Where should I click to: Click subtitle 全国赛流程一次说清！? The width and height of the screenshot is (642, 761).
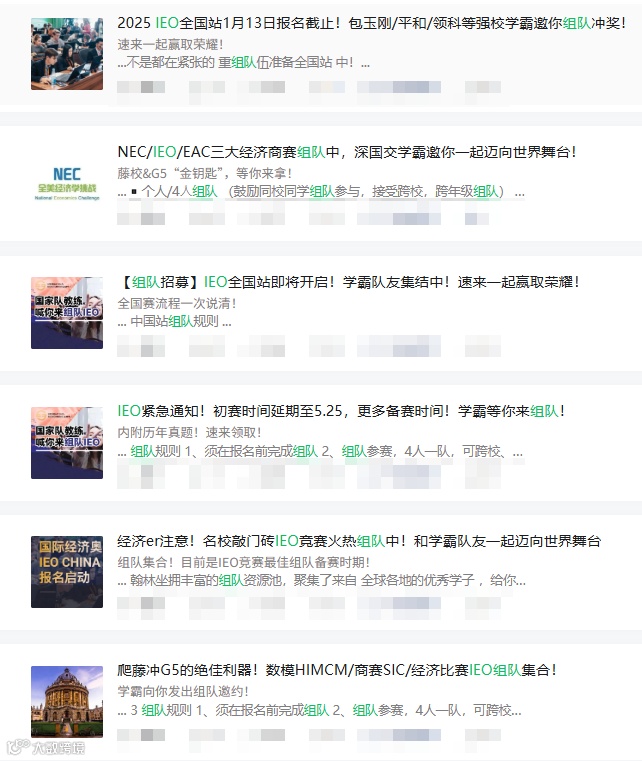[177, 304]
